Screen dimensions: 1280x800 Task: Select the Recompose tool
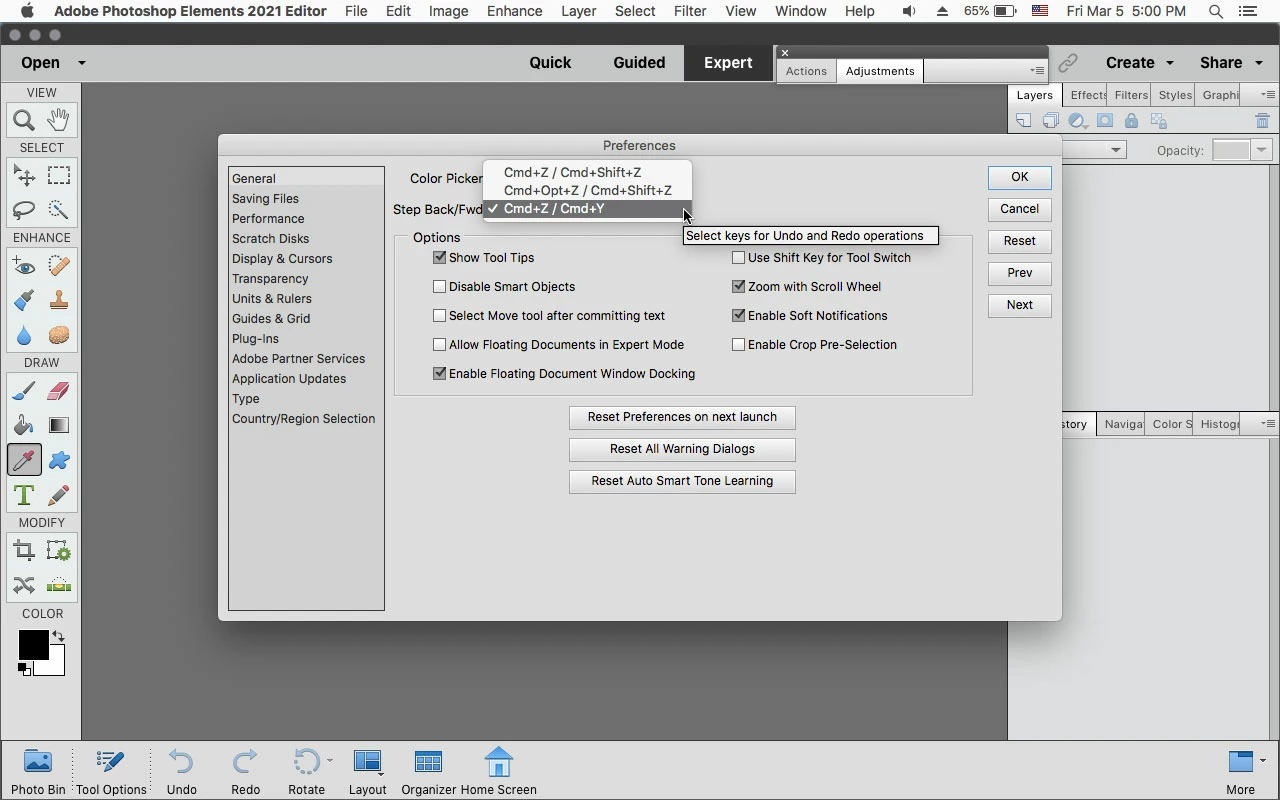click(x=59, y=551)
